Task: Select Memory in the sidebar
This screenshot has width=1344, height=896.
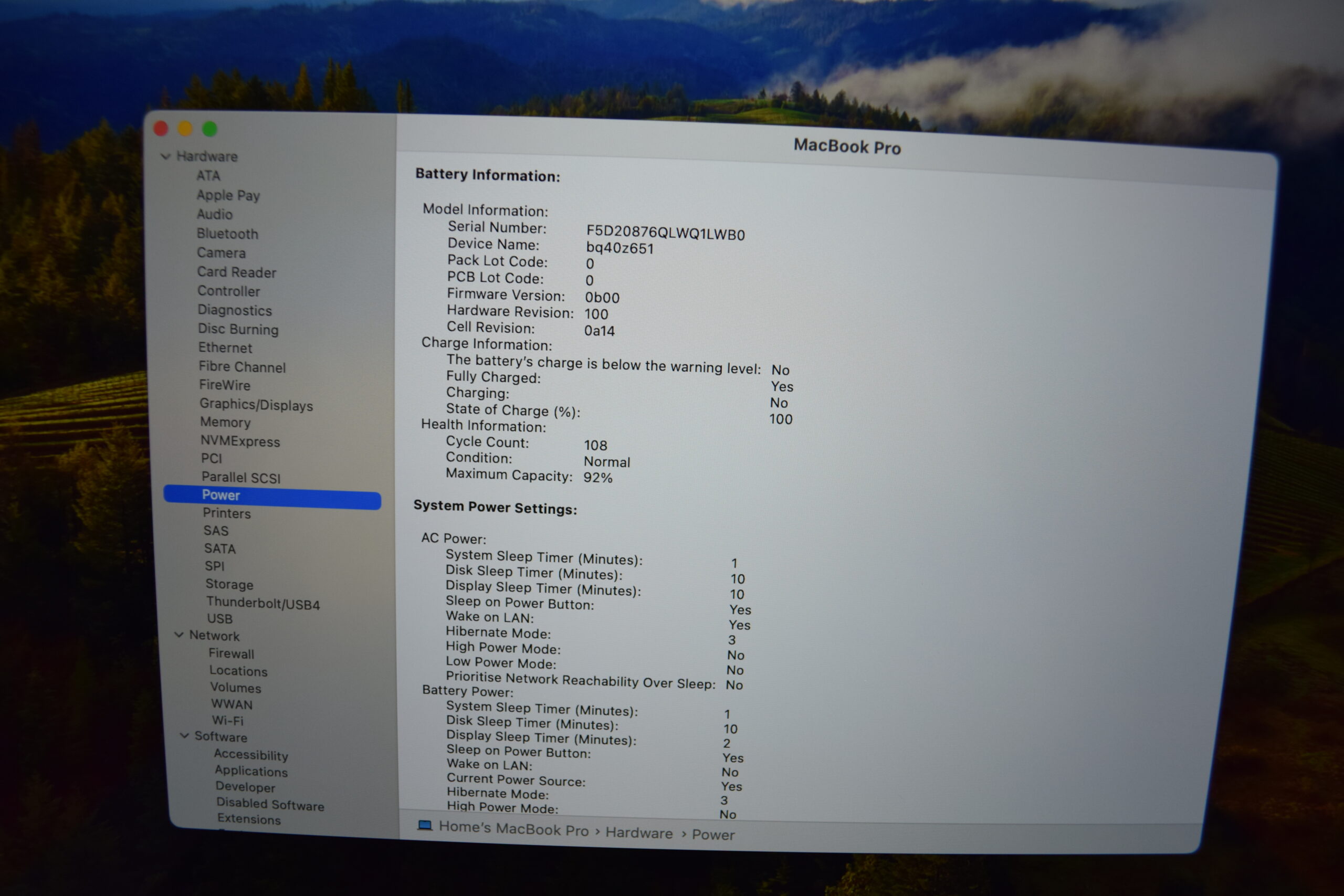Action: 225,423
